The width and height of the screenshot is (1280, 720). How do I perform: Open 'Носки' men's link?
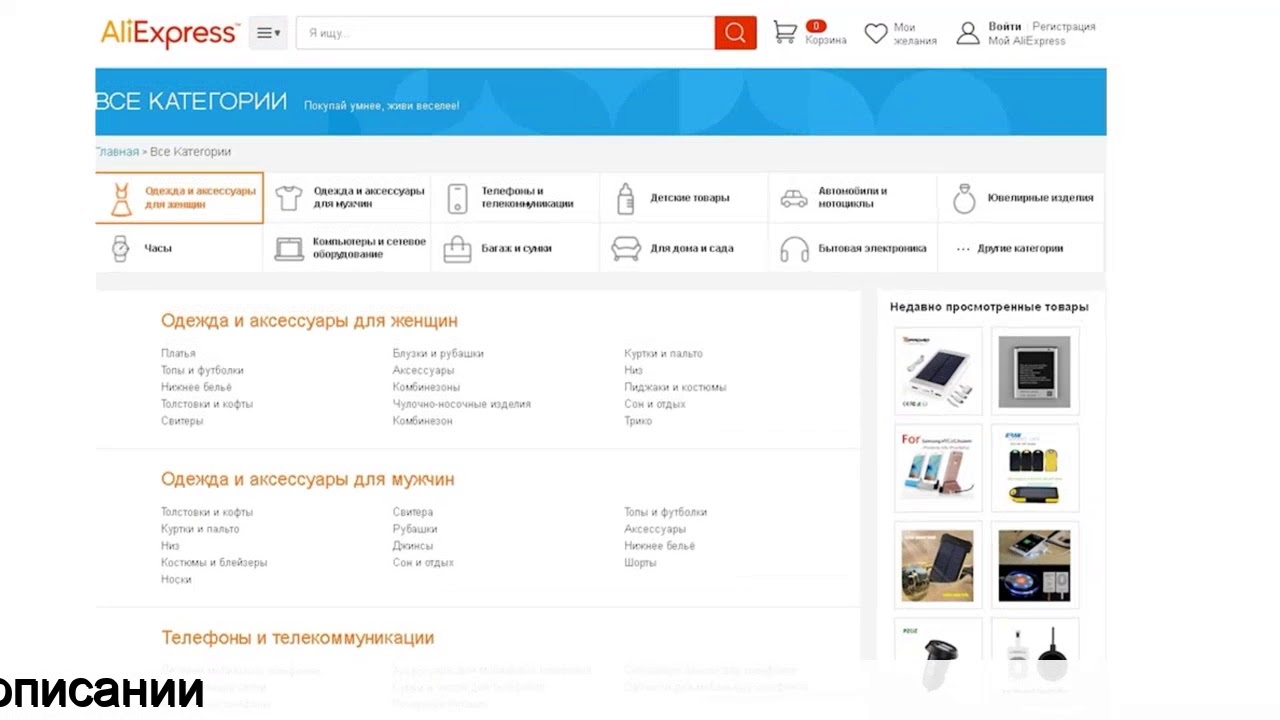coord(176,580)
